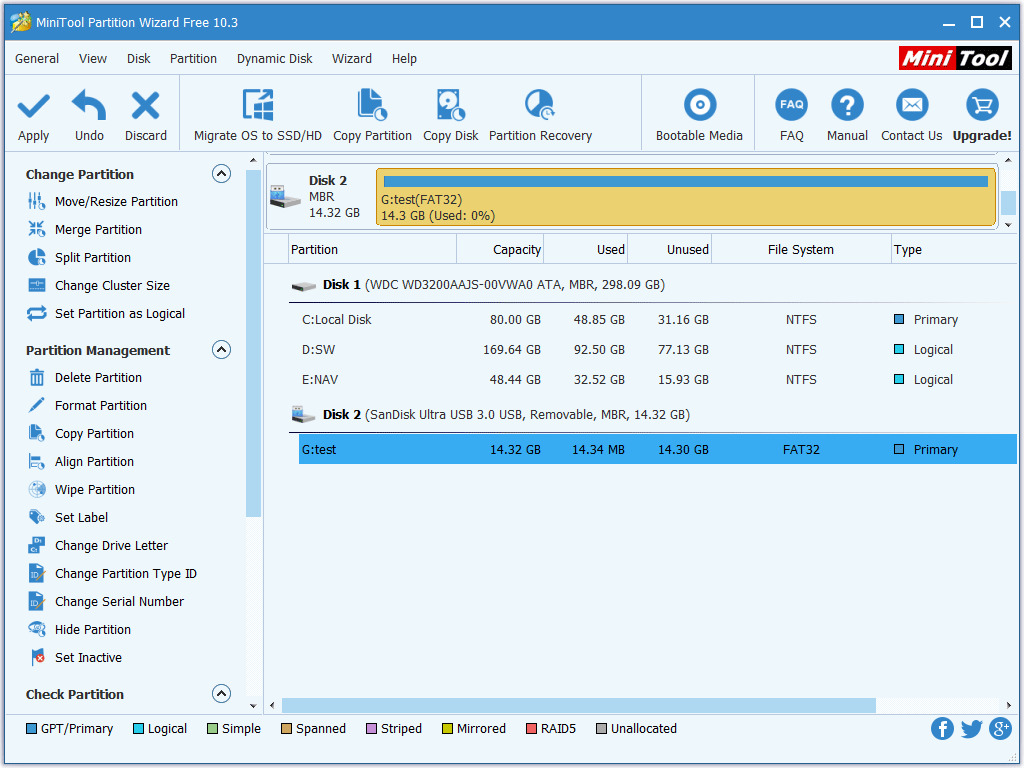This screenshot has width=1024, height=768.
Task: Open the FAQ help icon
Action: coord(791,106)
